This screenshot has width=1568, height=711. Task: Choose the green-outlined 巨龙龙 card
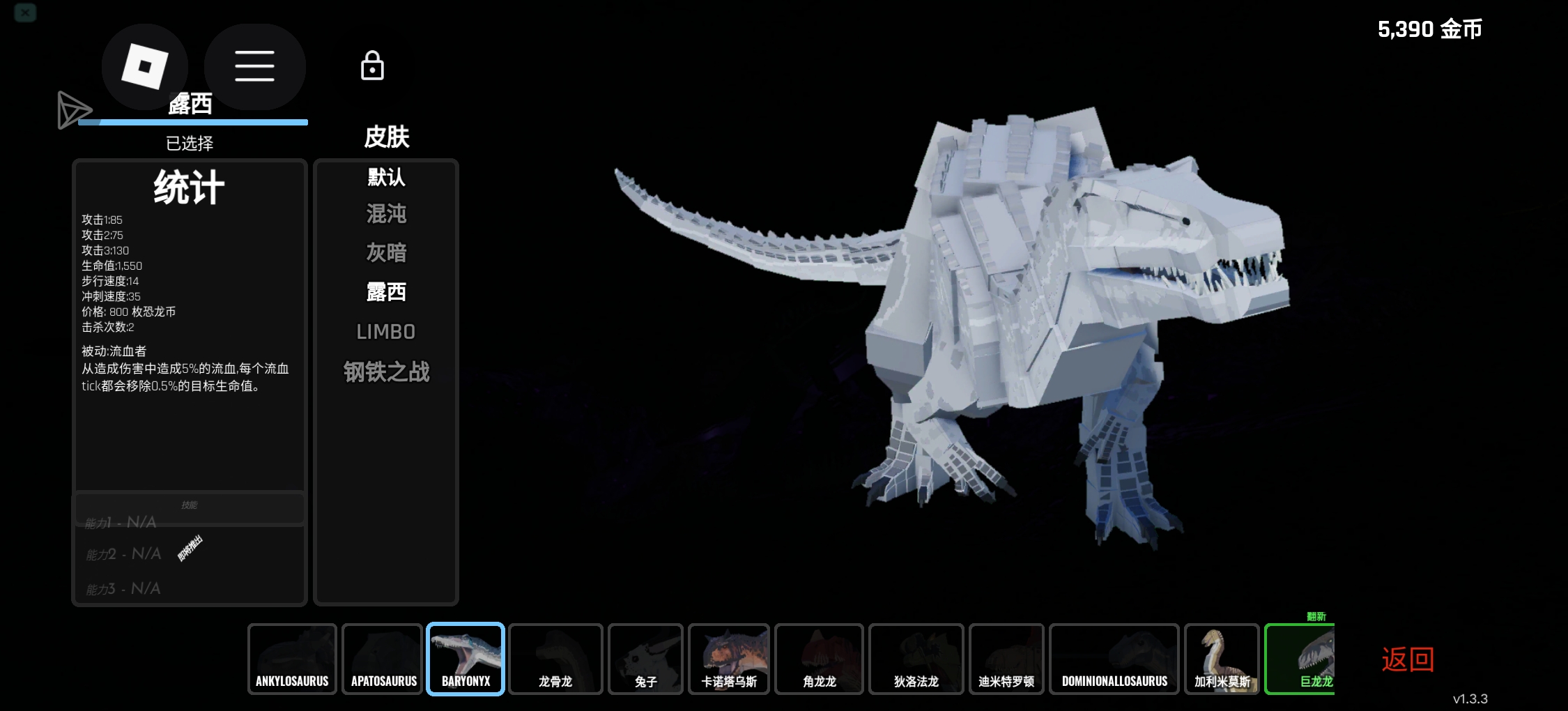click(1300, 659)
